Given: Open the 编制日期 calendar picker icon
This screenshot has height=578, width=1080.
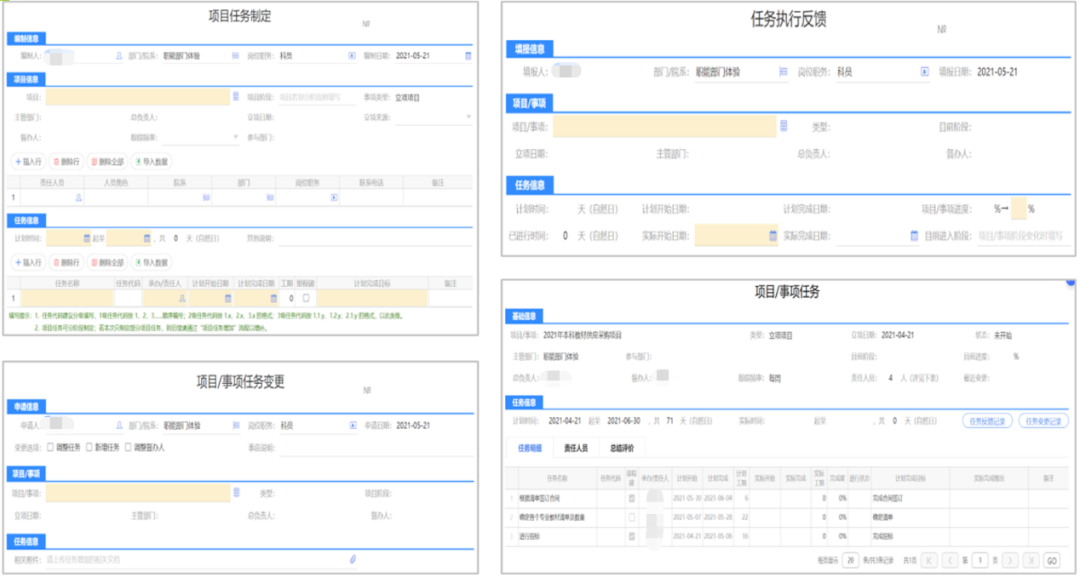Looking at the screenshot, I should click(x=467, y=56).
